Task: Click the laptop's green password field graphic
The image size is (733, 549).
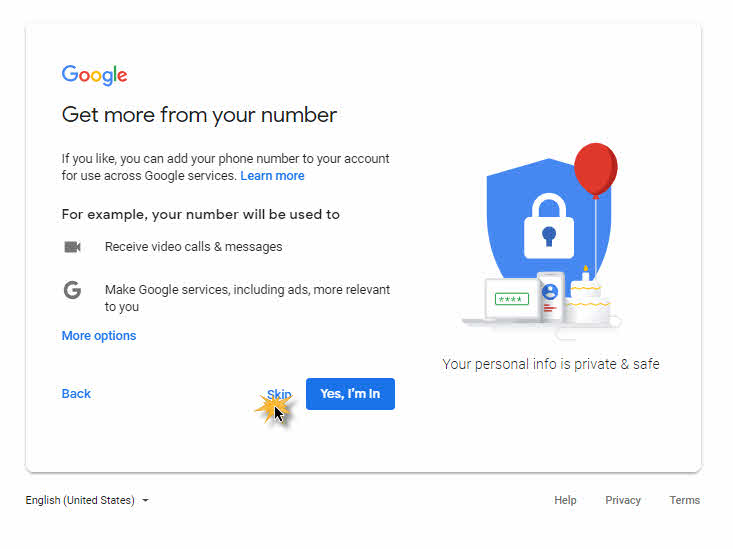Action: [511, 299]
